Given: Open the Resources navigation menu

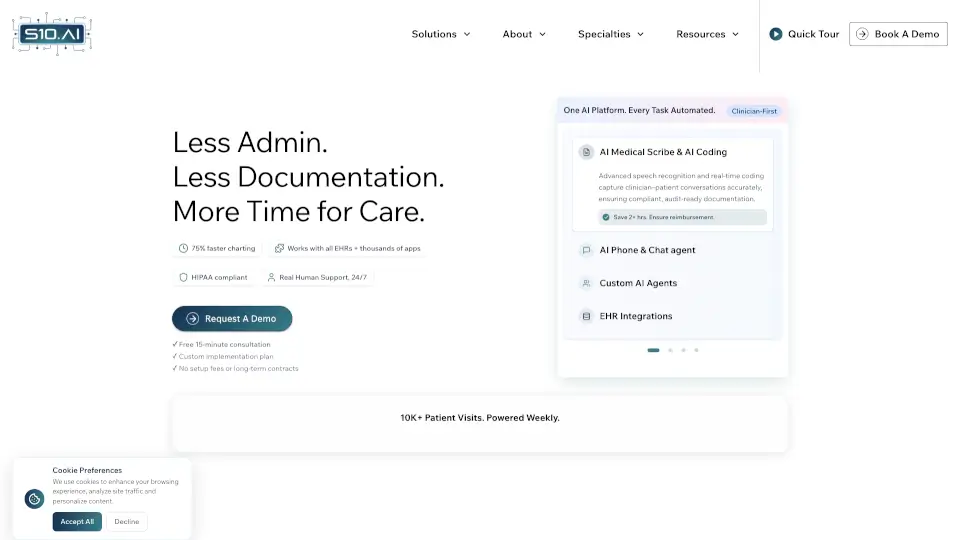Looking at the screenshot, I should tap(707, 34).
